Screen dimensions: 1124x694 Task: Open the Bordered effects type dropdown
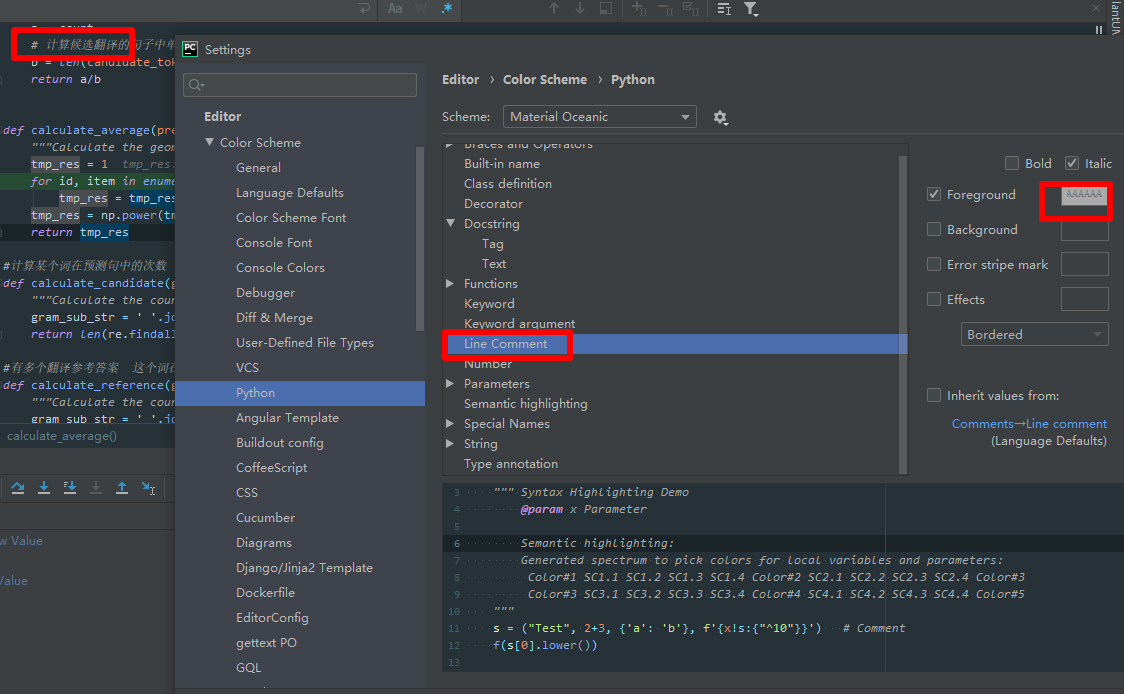1034,334
